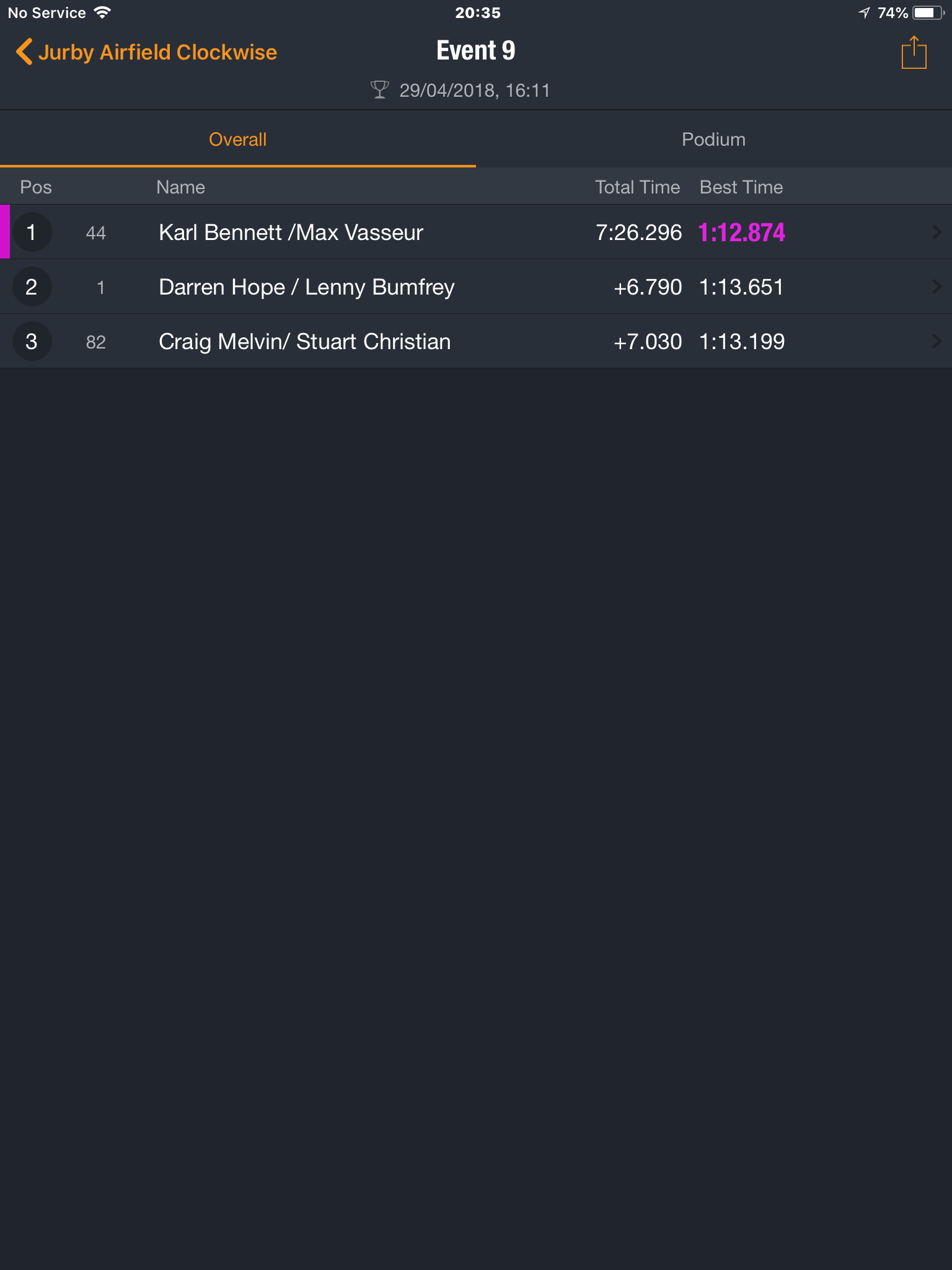Expand Craig Melvin row chevron

pyautogui.click(x=936, y=341)
